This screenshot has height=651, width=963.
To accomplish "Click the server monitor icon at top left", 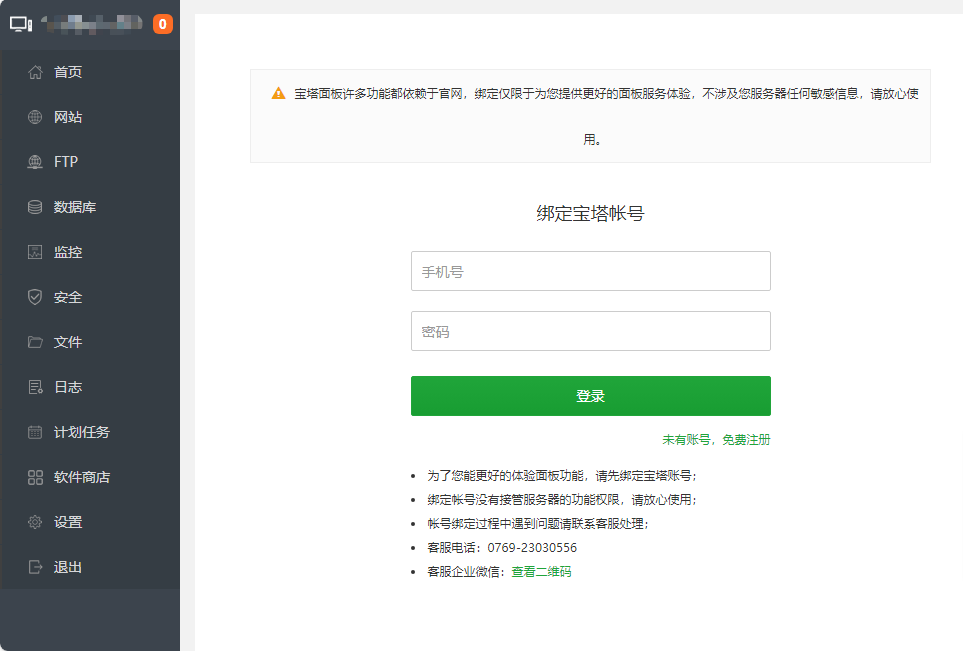I will (21, 24).
